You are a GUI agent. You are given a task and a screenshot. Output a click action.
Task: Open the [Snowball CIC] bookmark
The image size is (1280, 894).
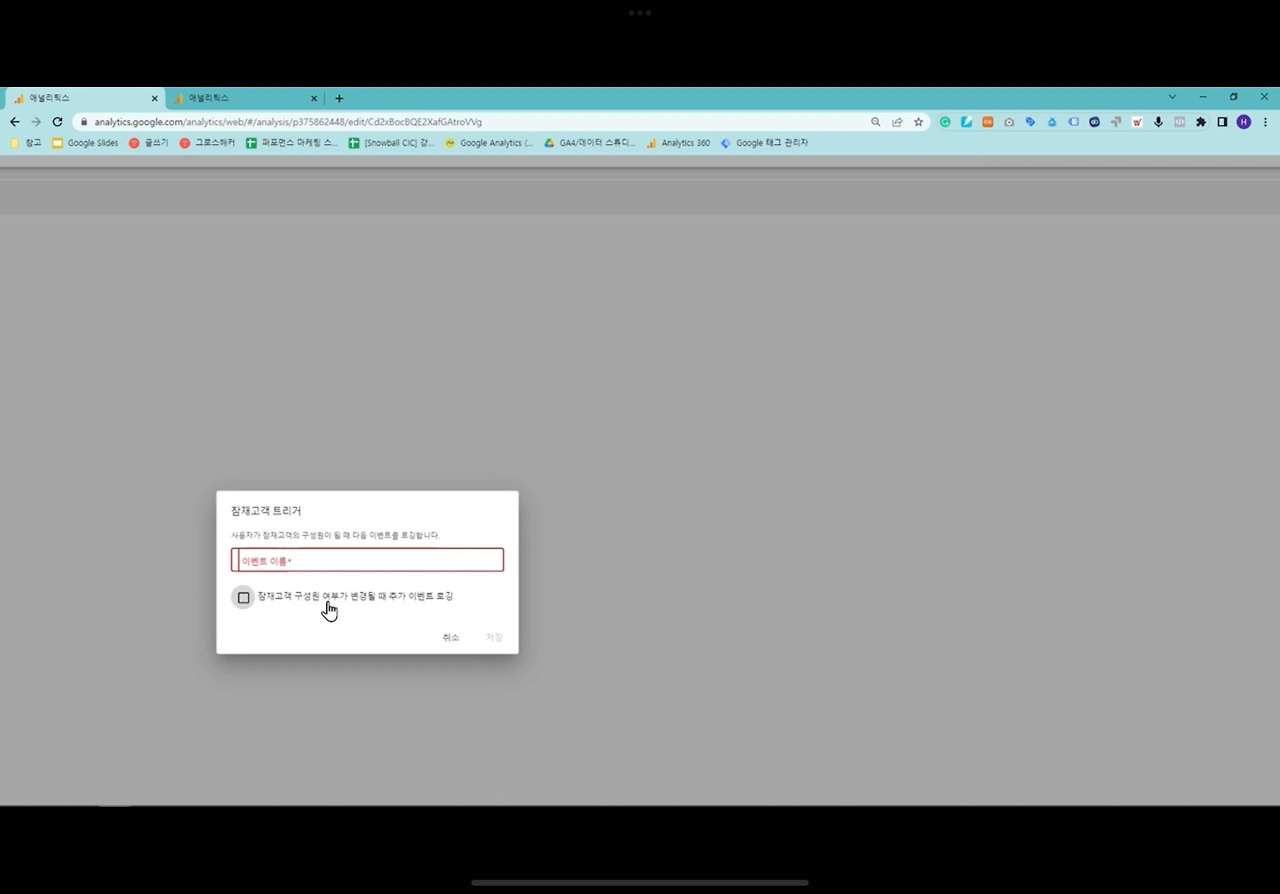391,143
